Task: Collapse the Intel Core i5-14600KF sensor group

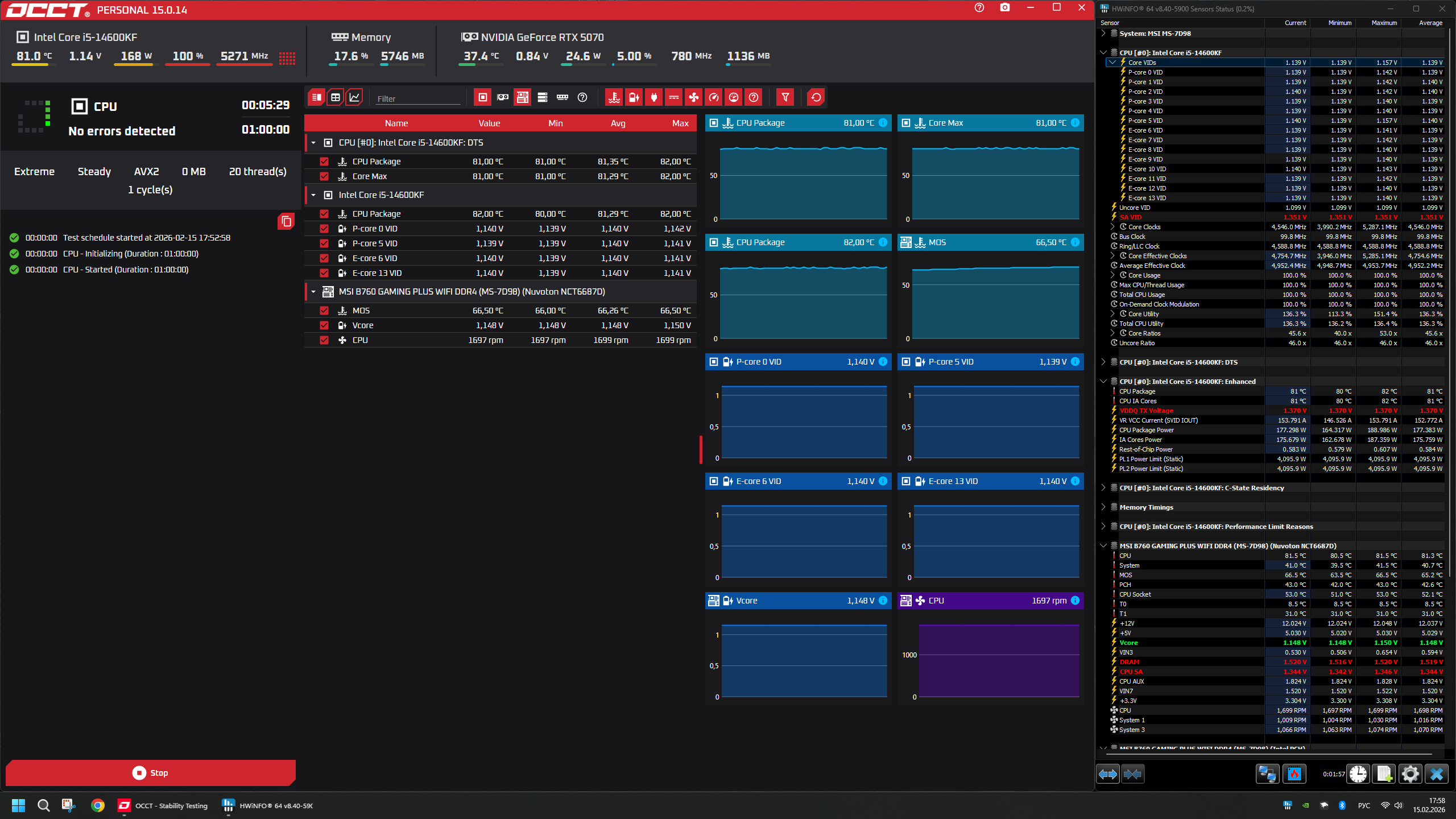Action: (313, 195)
